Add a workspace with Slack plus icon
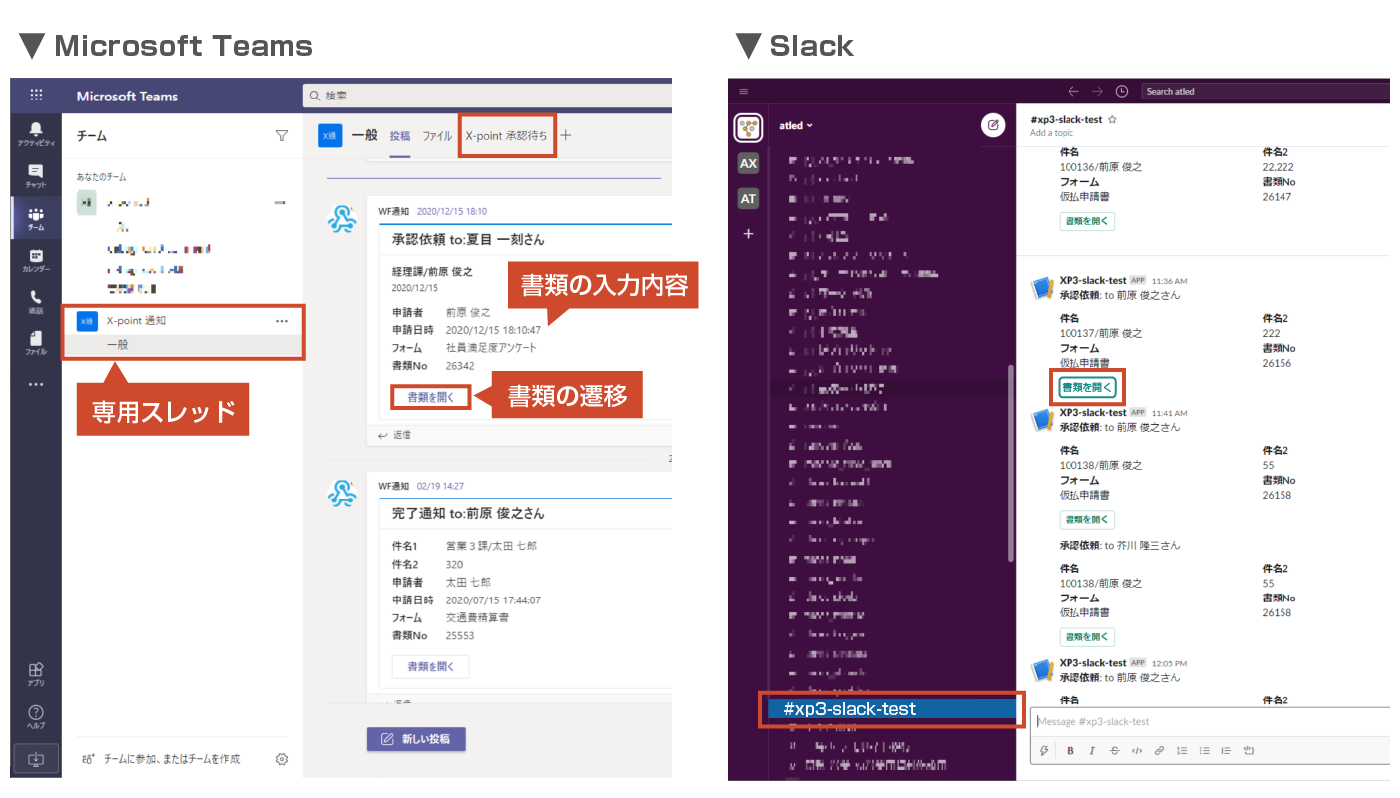1400x798 pixels. [748, 234]
